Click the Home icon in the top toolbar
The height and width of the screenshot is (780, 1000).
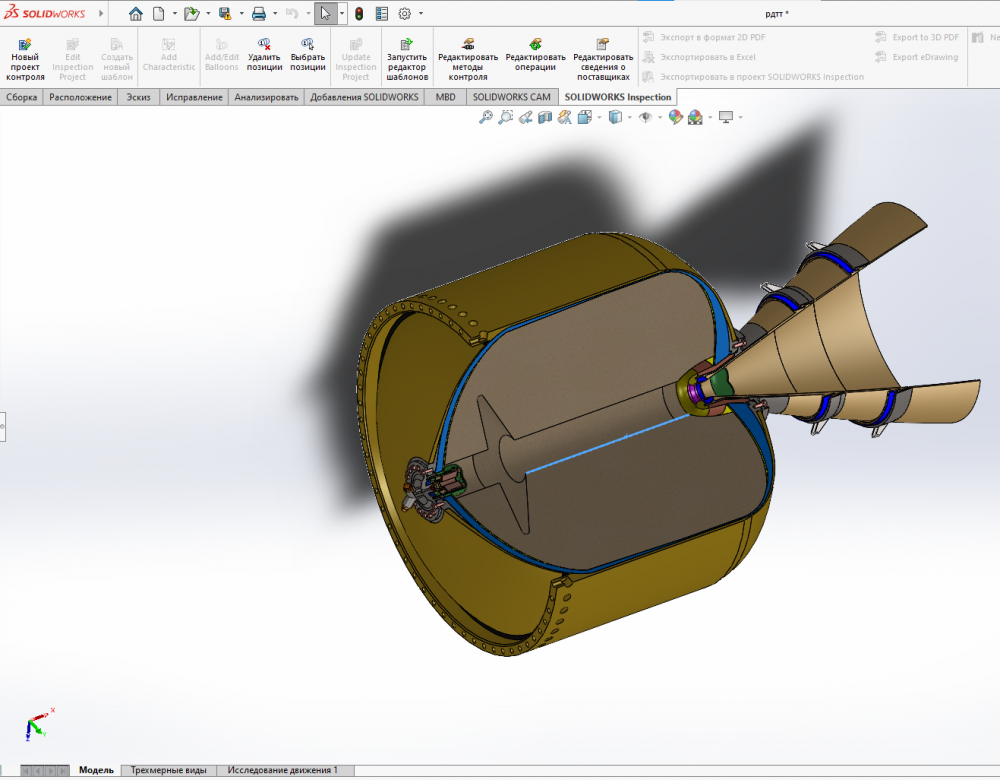pos(136,14)
